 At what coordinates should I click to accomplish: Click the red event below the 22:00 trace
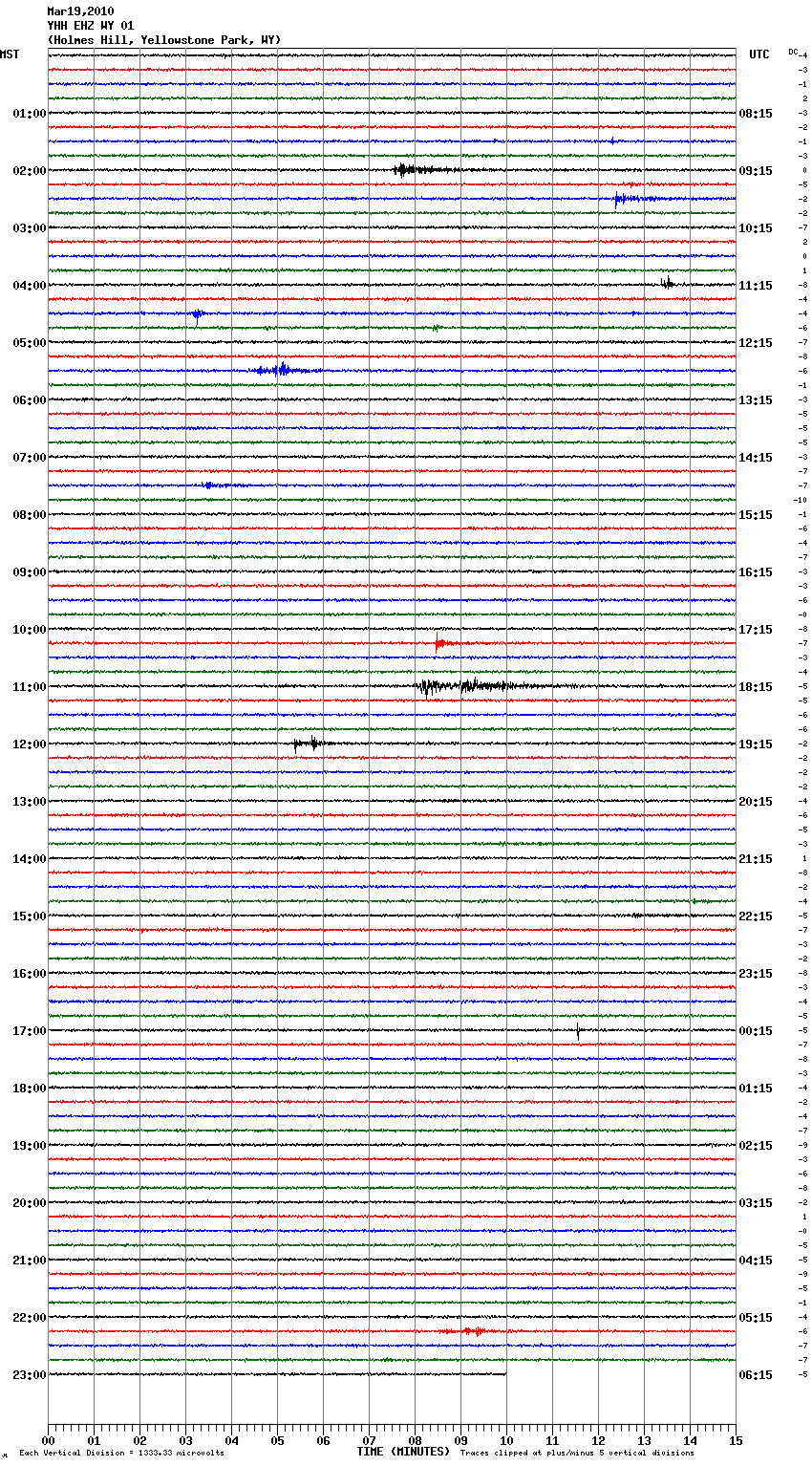[x=470, y=1330]
